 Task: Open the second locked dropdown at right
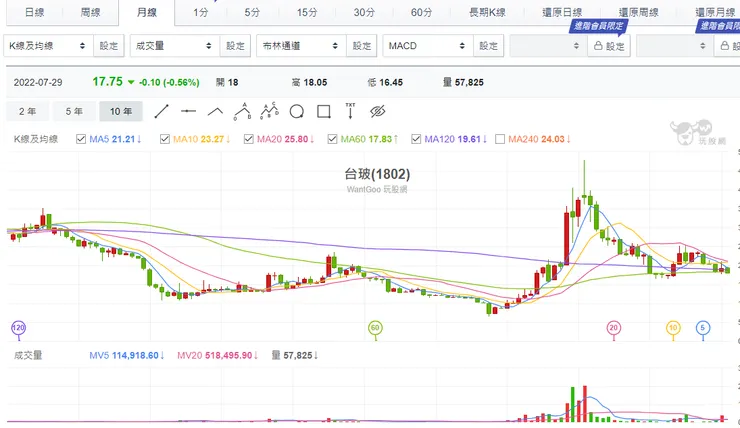(675, 46)
